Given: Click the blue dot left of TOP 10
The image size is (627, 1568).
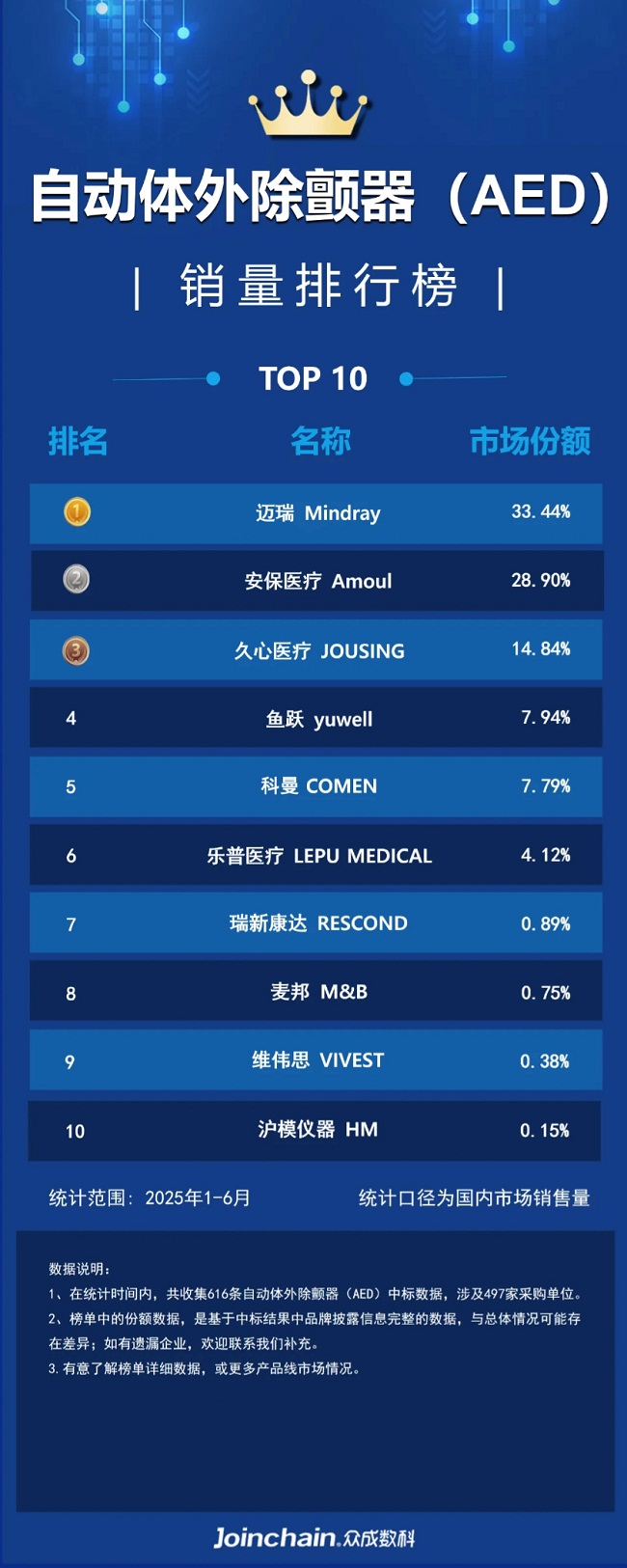Looking at the screenshot, I should coord(213,379).
